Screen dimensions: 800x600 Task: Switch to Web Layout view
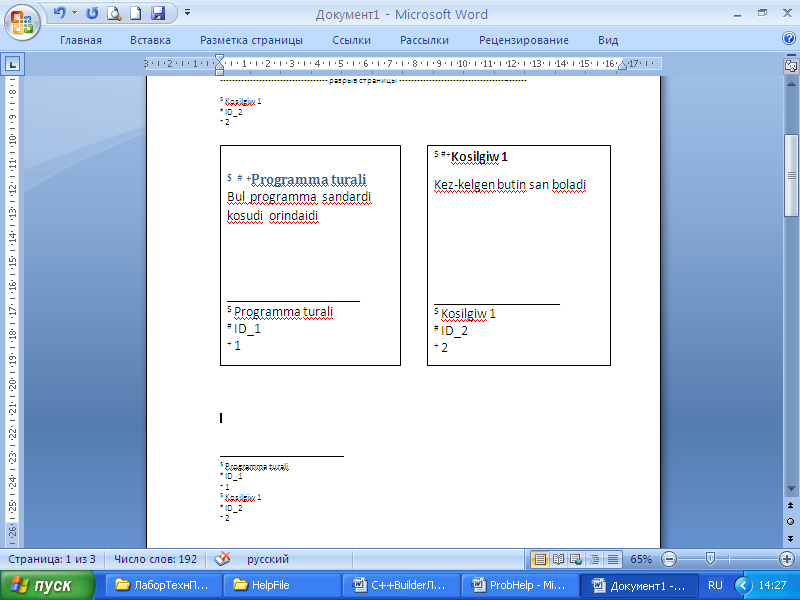point(576,560)
